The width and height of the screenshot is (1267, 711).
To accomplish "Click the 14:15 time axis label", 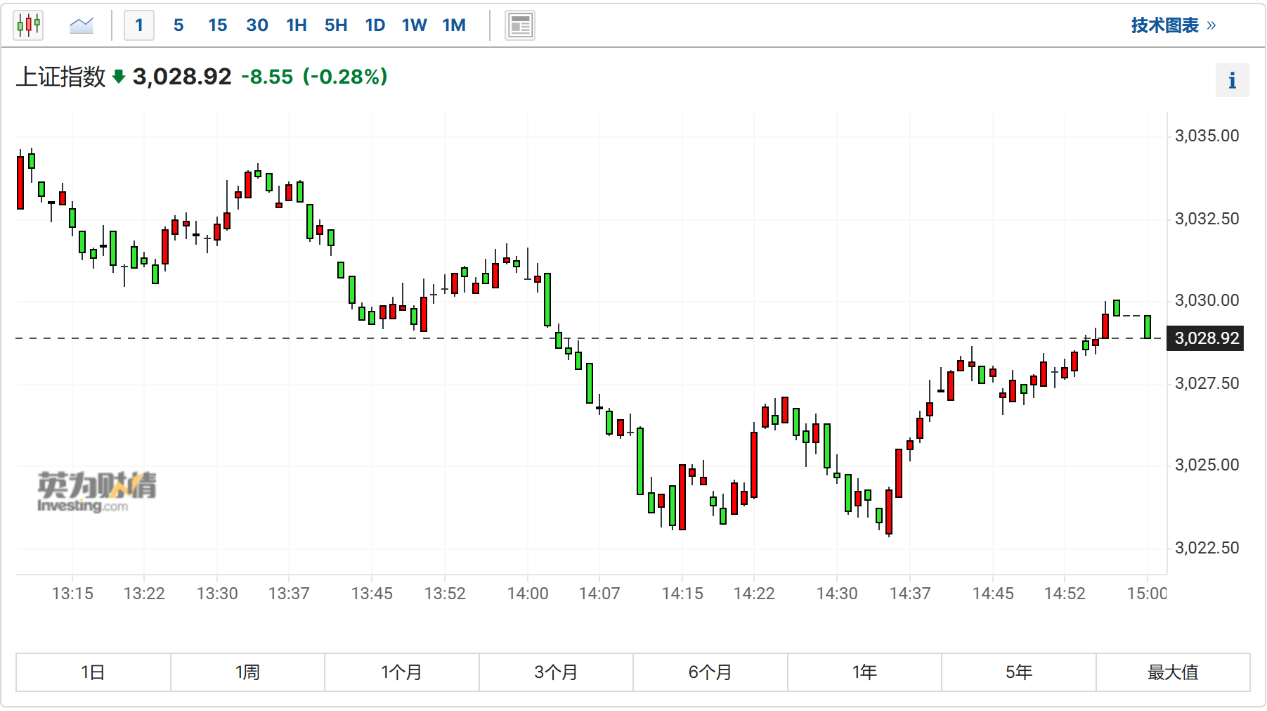I will 681,593.
